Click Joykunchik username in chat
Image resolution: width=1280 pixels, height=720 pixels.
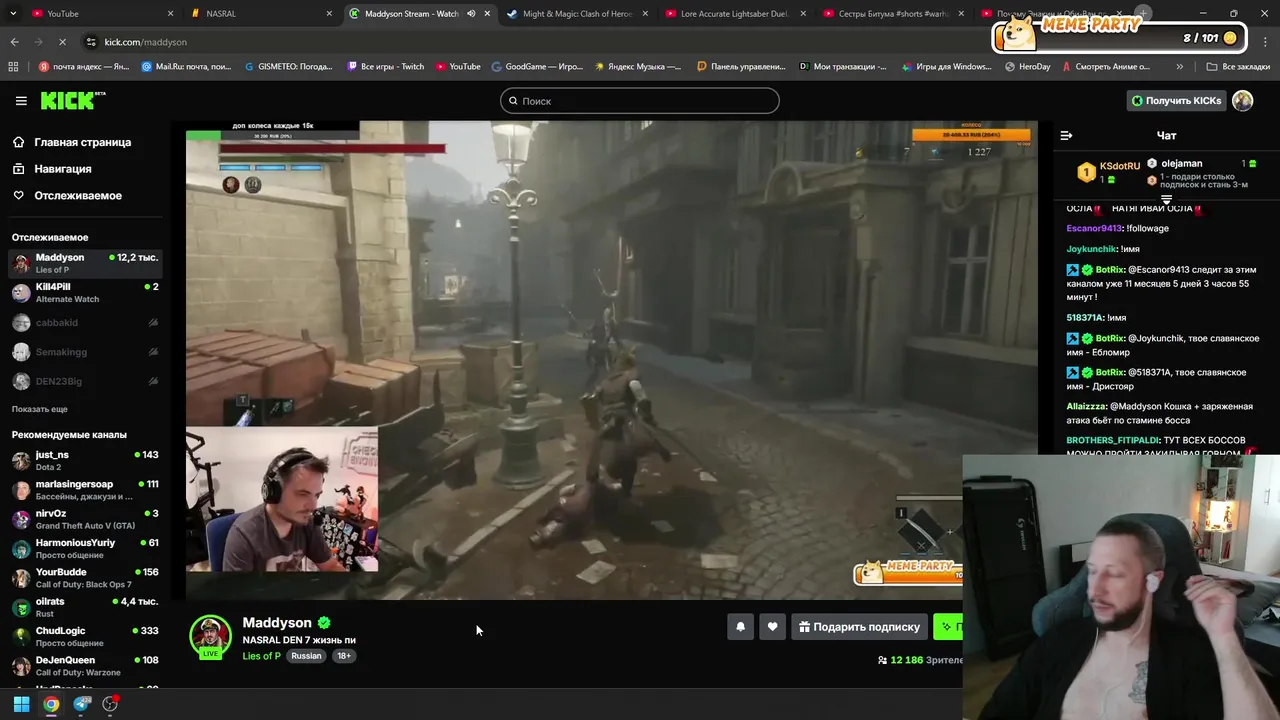coord(1091,249)
